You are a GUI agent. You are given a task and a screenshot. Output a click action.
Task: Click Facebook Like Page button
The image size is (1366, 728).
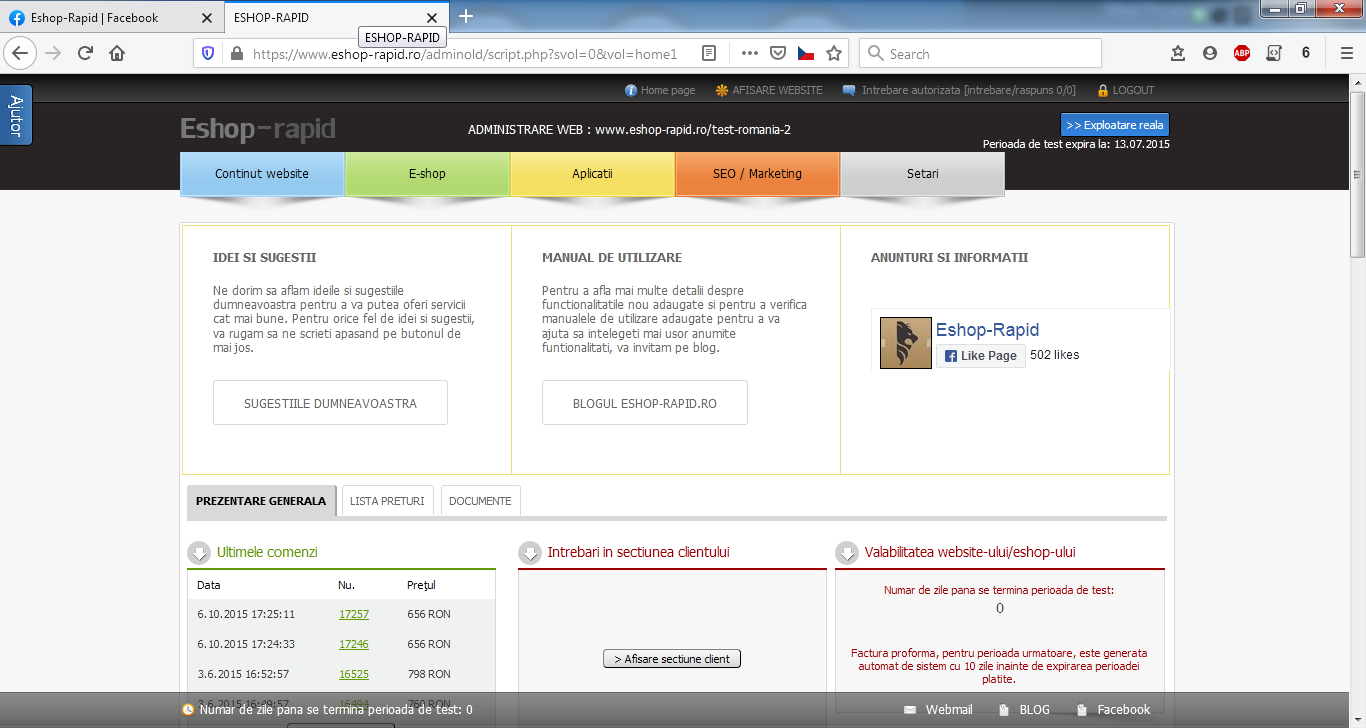click(981, 356)
